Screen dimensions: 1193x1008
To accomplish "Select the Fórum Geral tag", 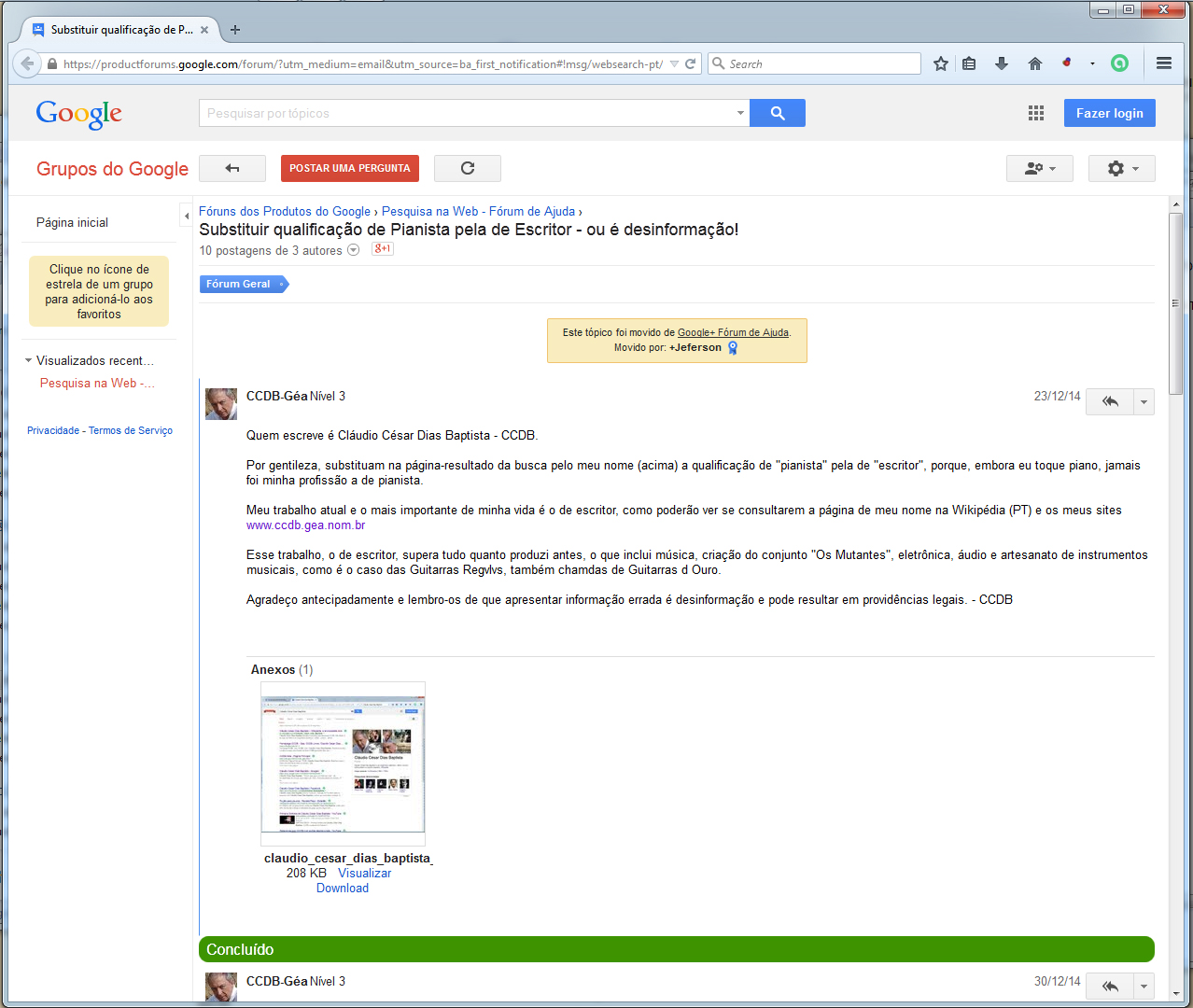I will 240,284.
